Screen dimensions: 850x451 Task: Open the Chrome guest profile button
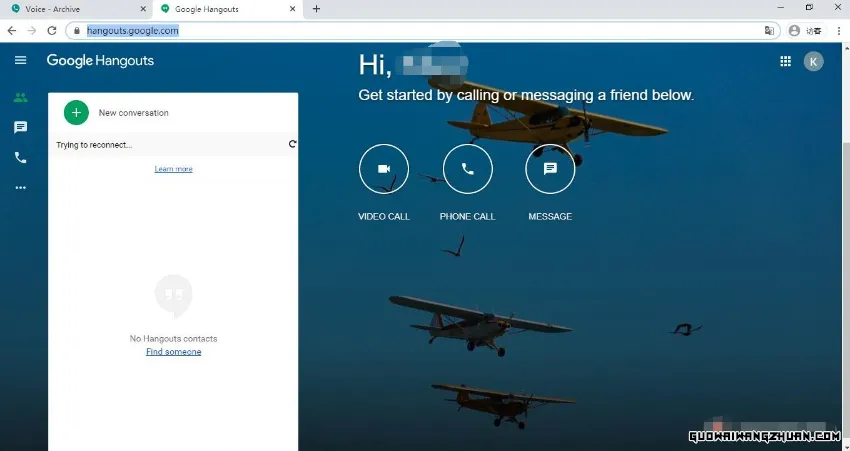tap(804, 31)
